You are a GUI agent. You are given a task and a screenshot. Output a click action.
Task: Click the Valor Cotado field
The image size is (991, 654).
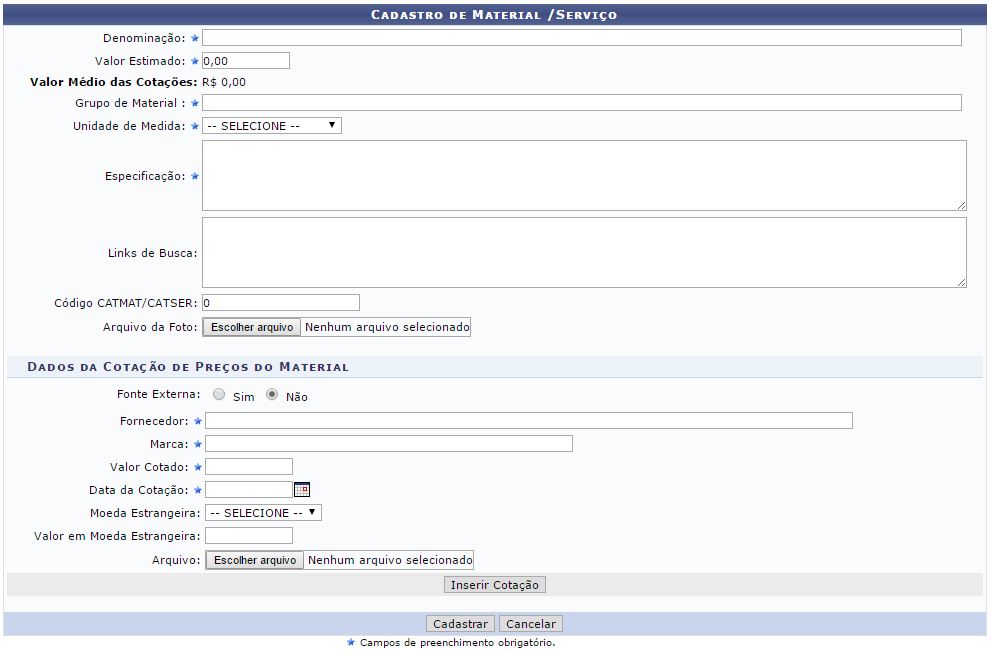(x=248, y=467)
